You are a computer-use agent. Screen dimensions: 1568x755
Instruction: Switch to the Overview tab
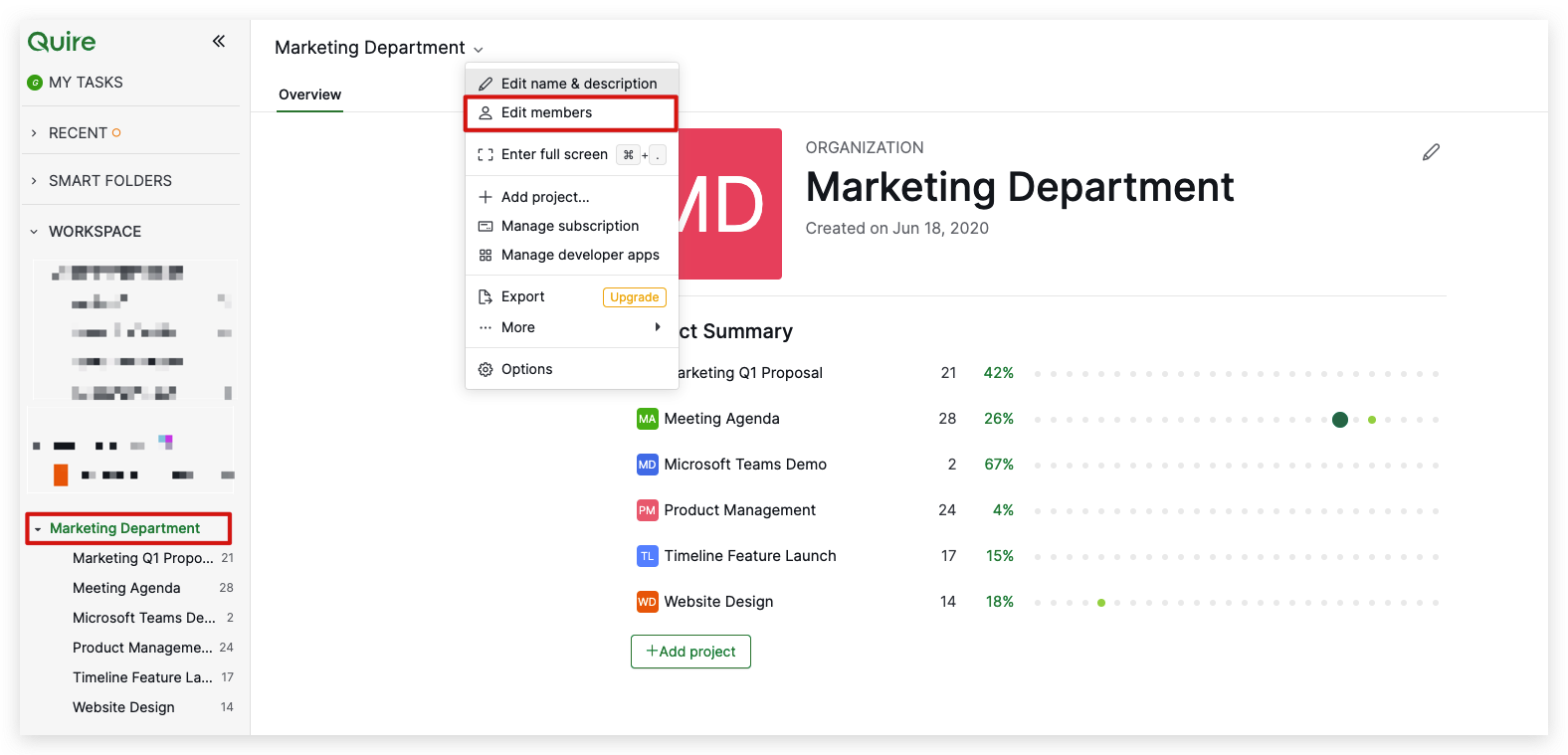tap(309, 94)
